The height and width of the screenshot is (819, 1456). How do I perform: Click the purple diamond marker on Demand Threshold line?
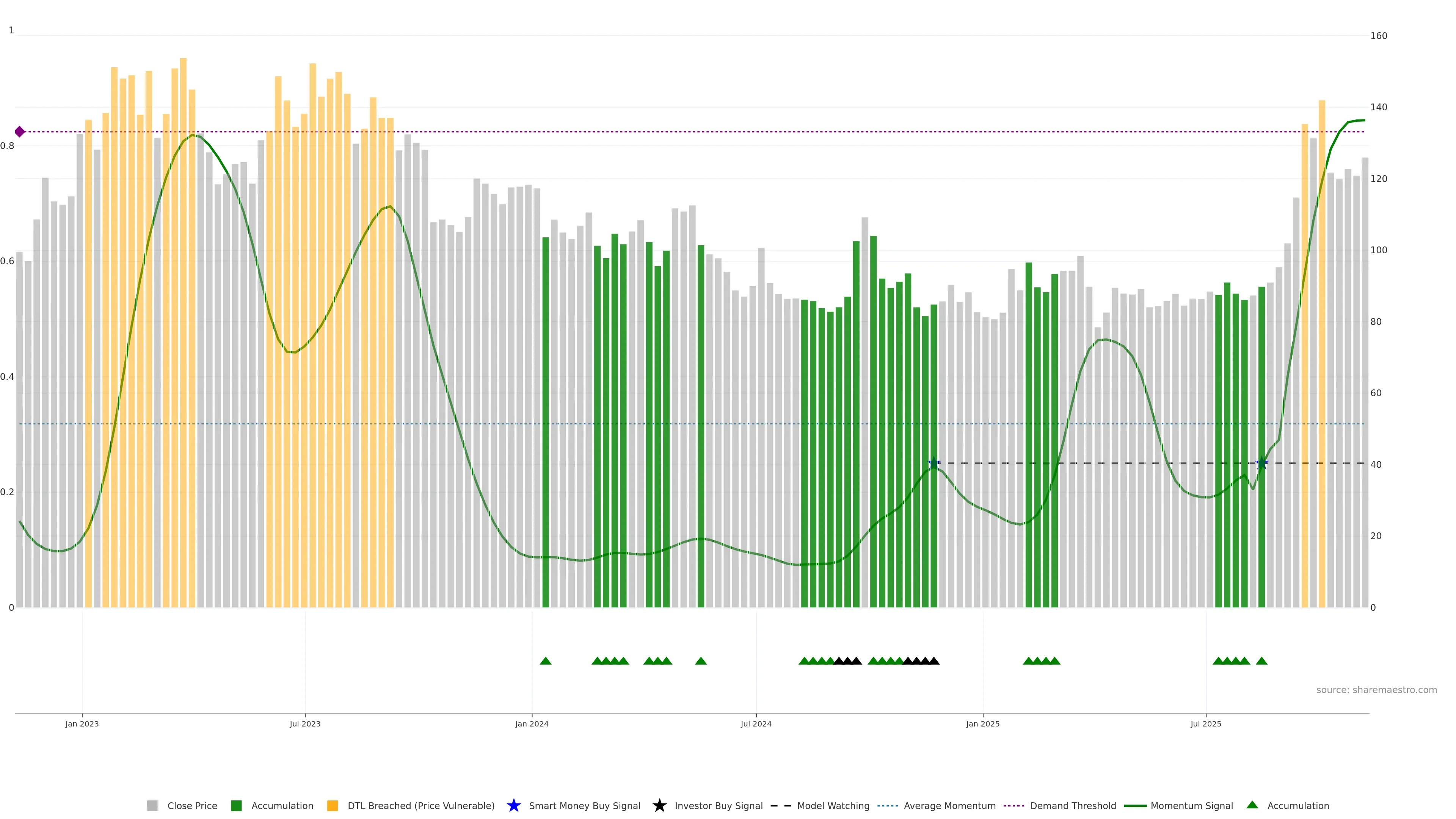[20, 132]
